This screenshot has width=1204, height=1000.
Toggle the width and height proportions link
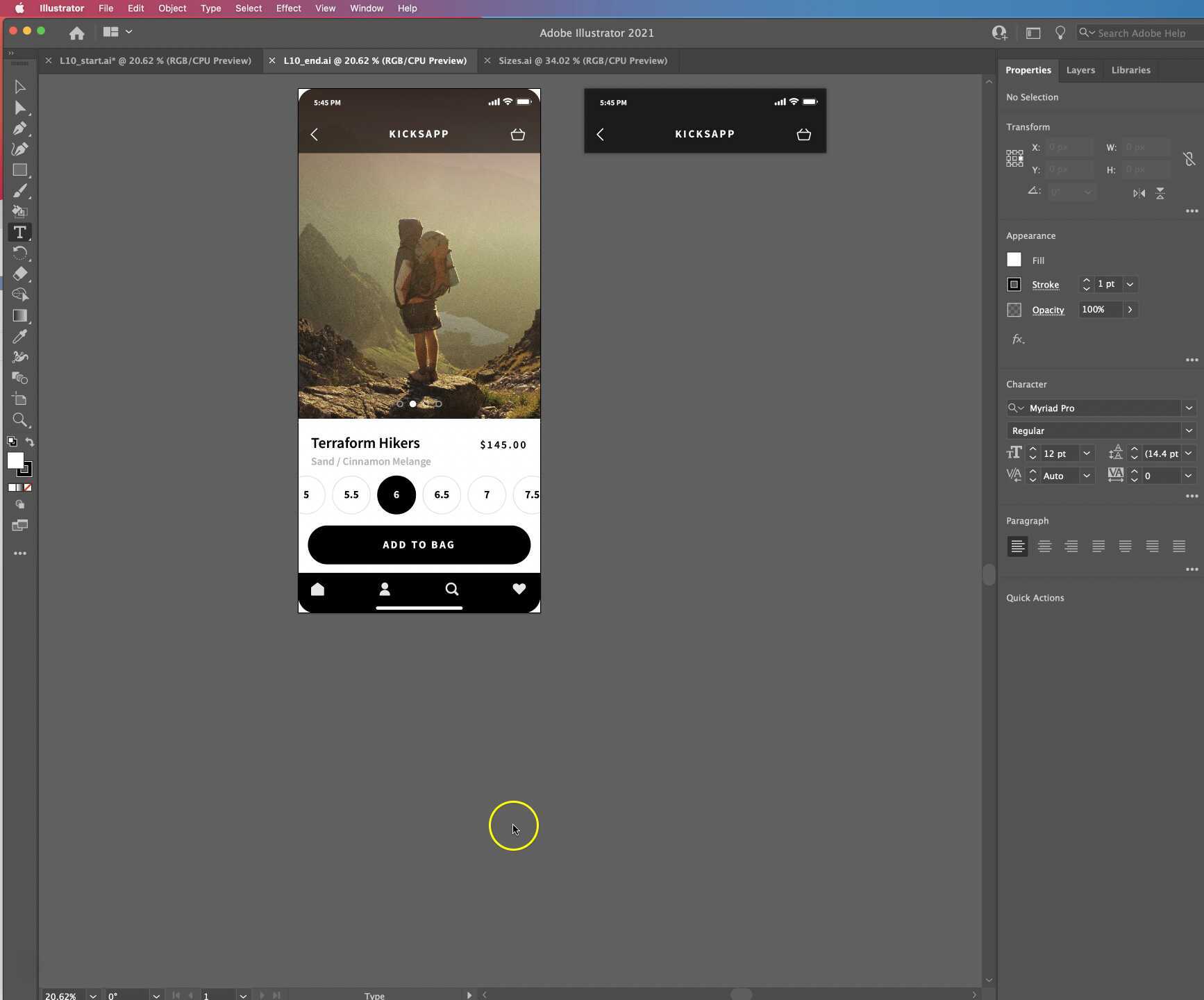click(x=1189, y=158)
